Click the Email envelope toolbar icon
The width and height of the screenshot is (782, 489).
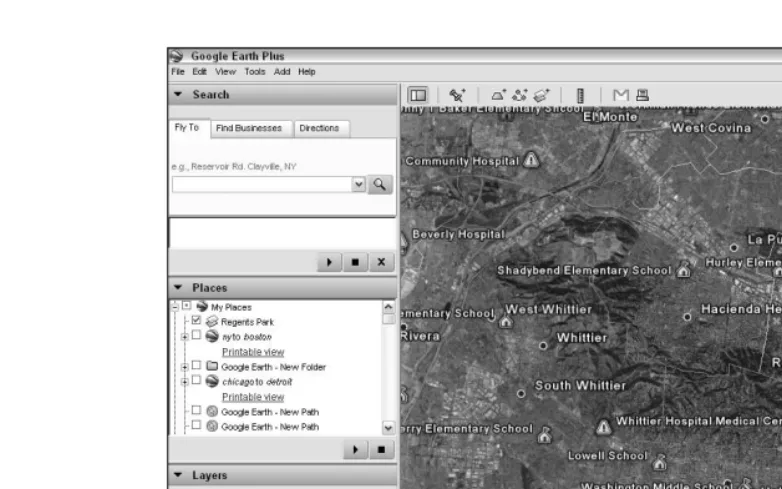620,95
